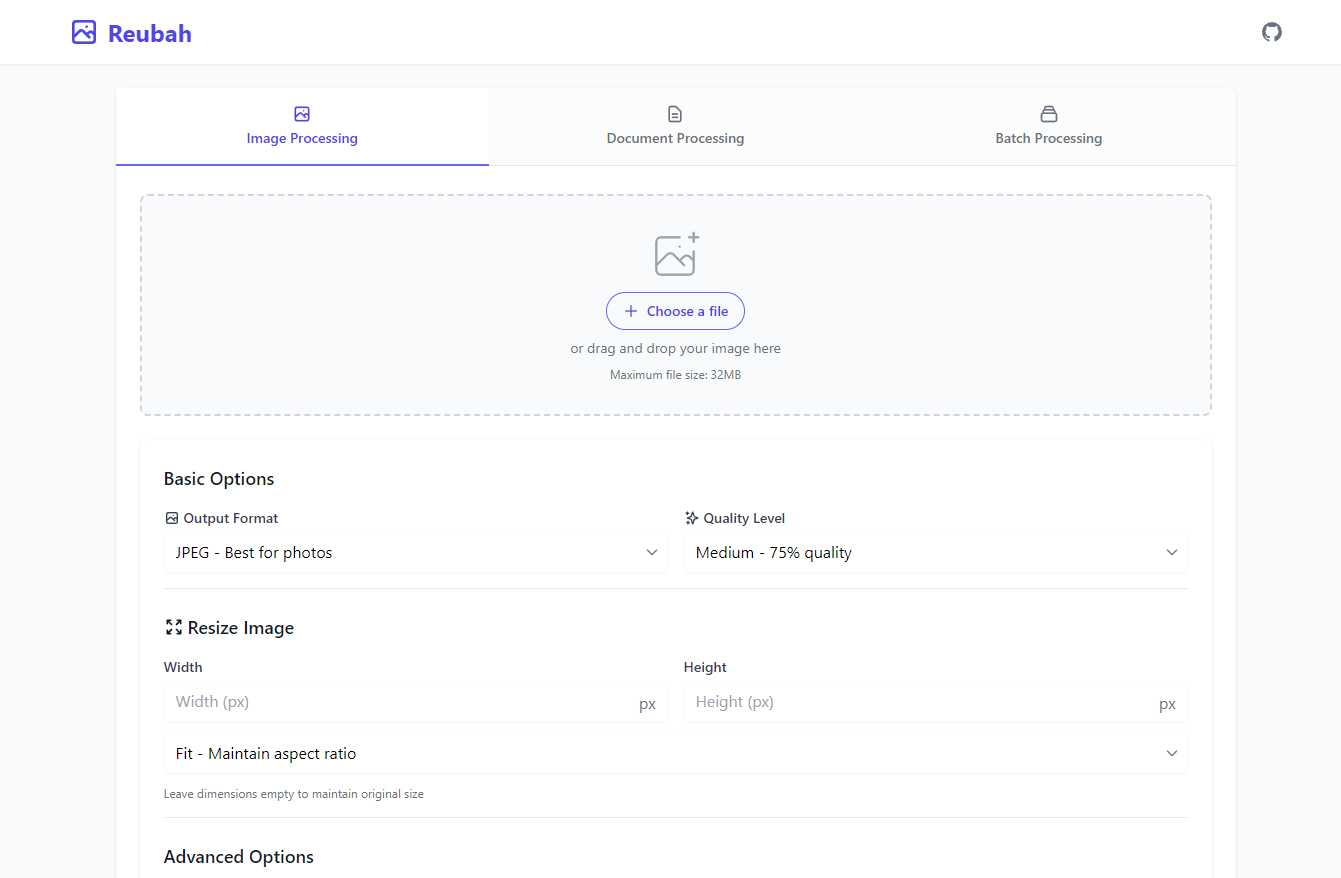1341x878 pixels.
Task: Open the GitHub repository icon
Action: [x=1272, y=32]
